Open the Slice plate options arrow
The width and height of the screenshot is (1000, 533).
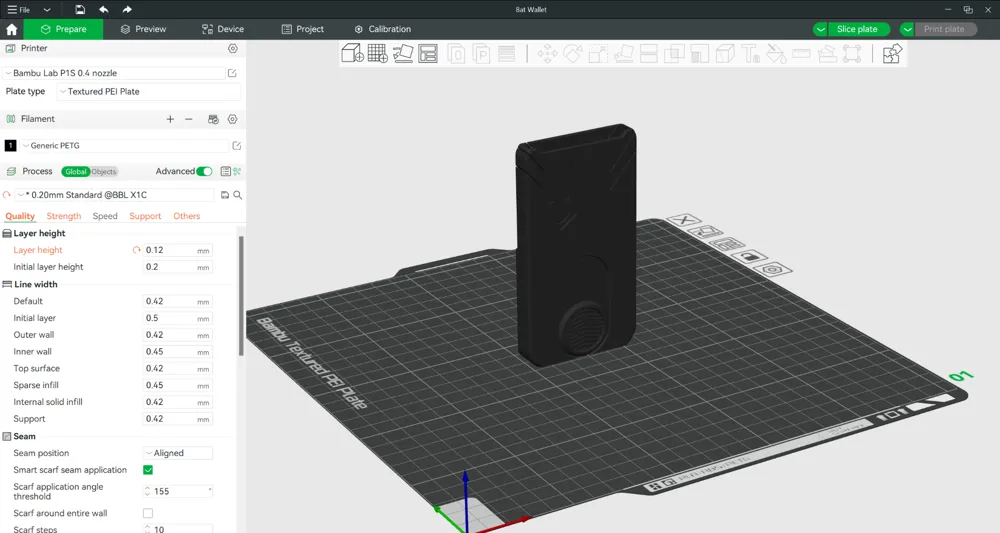coord(820,29)
